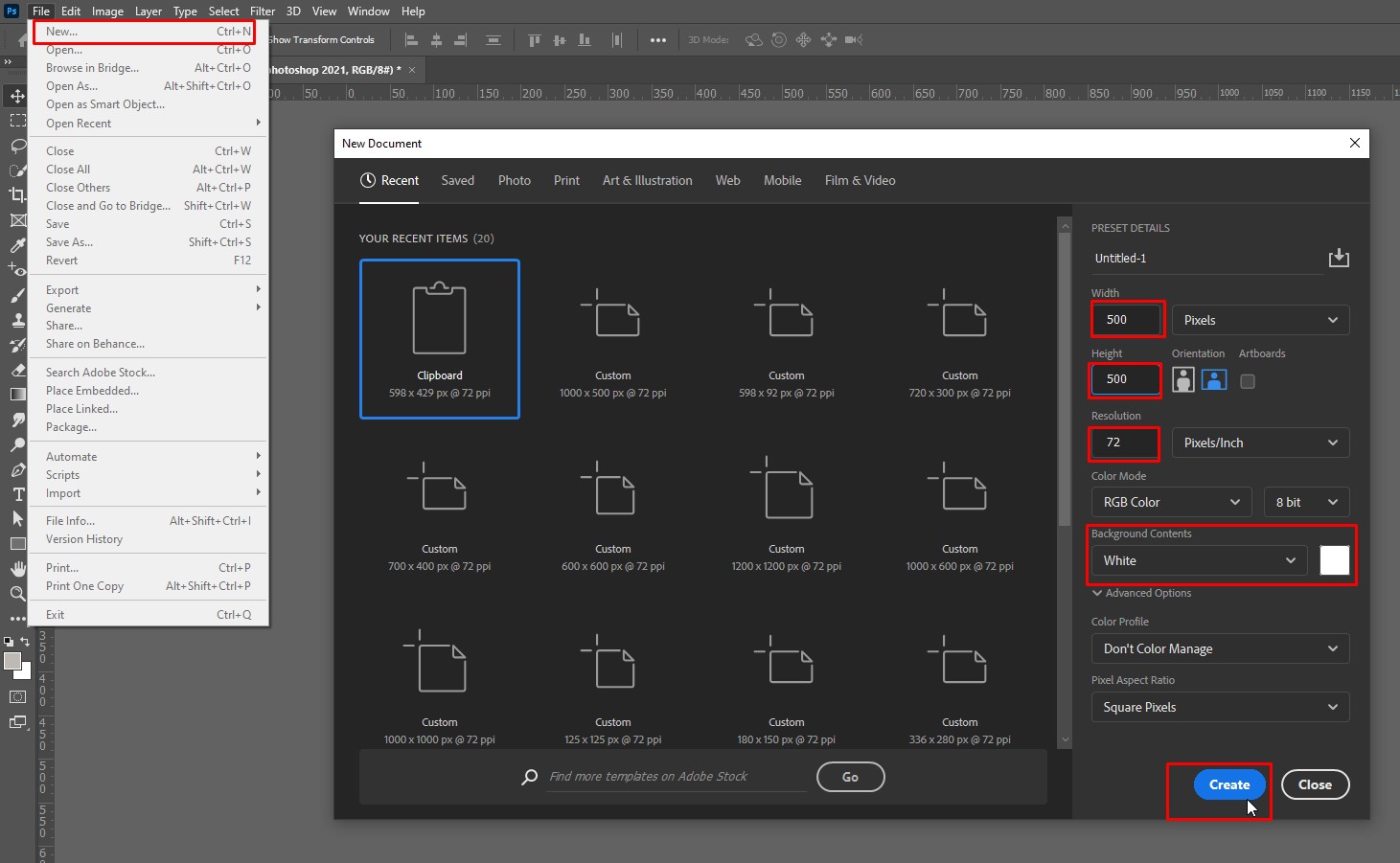The height and width of the screenshot is (863, 1400).
Task: Enable the Artboards checkbox
Action: (1247, 381)
